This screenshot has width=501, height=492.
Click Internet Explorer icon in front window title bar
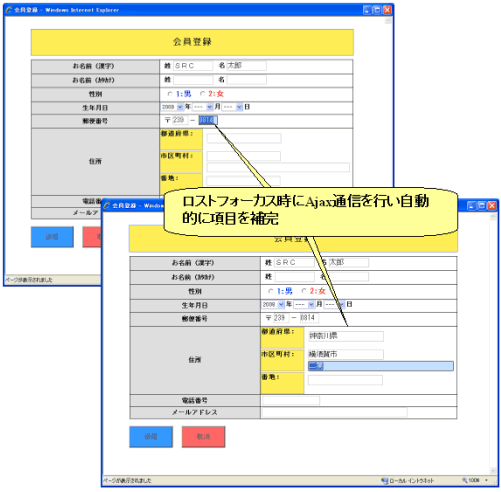point(107,206)
